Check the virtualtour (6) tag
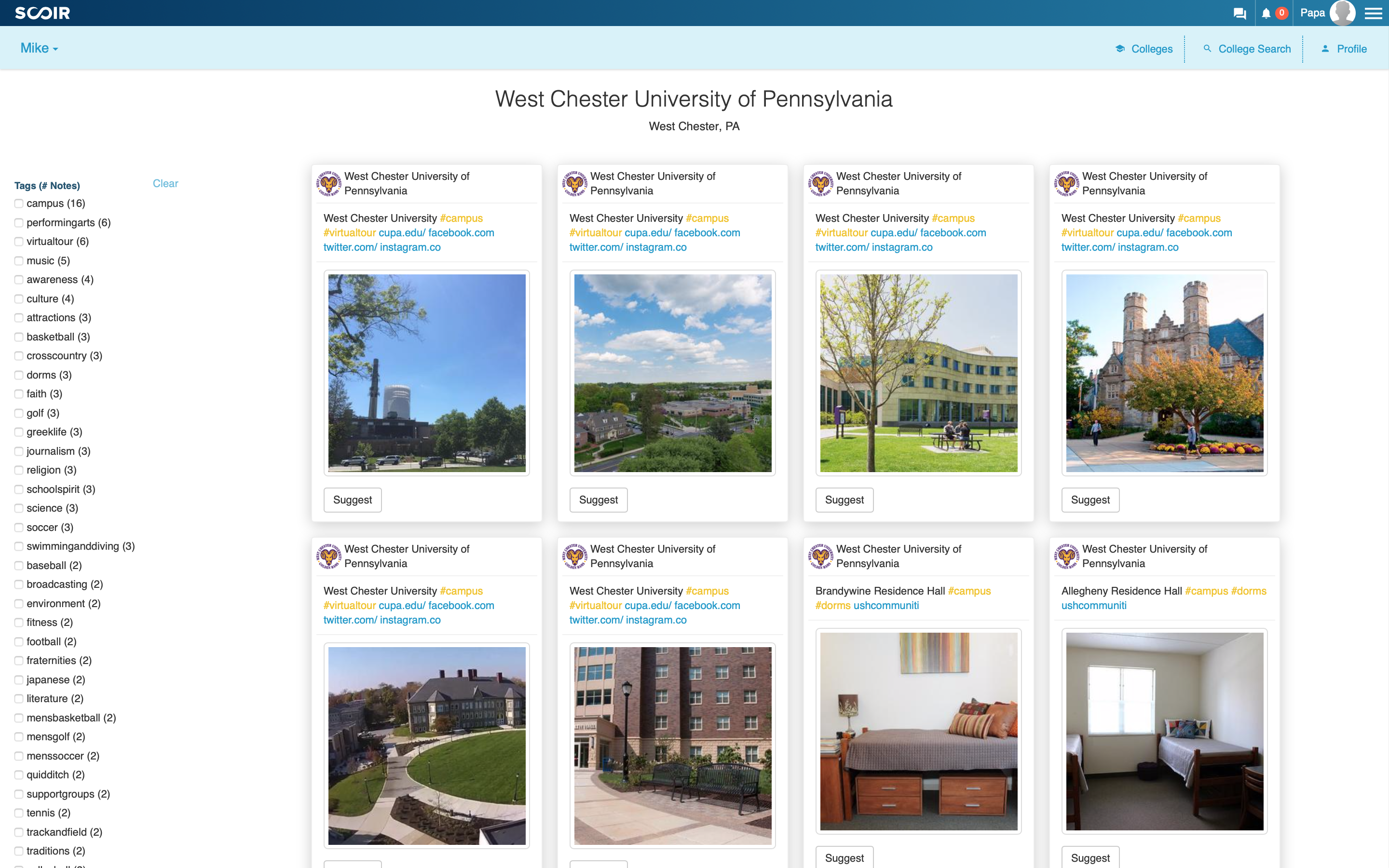 pos(19,242)
